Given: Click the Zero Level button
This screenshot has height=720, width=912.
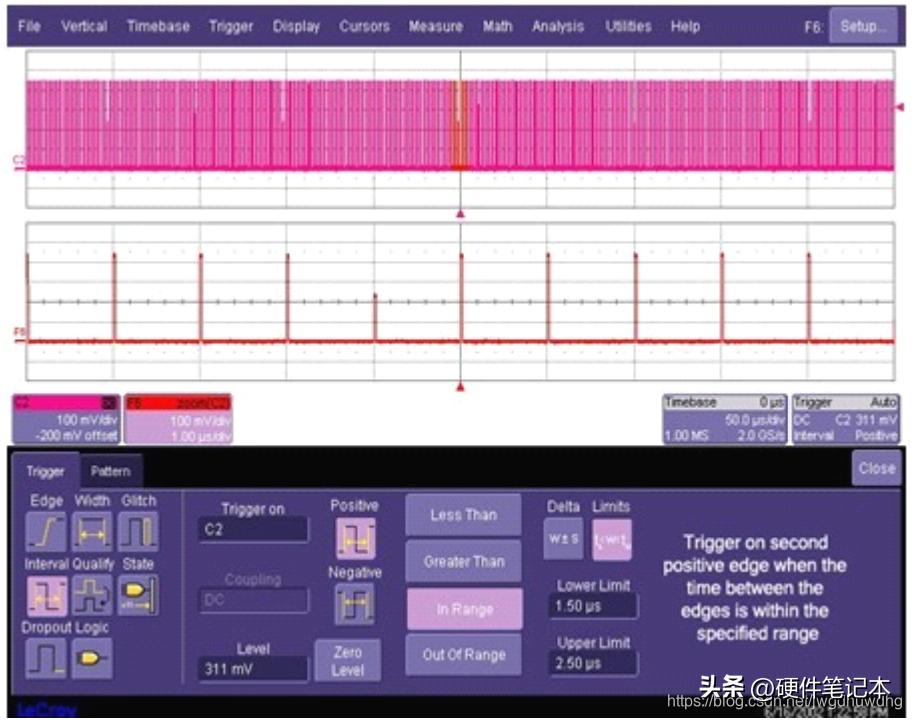Looking at the screenshot, I should pos(348,661).
